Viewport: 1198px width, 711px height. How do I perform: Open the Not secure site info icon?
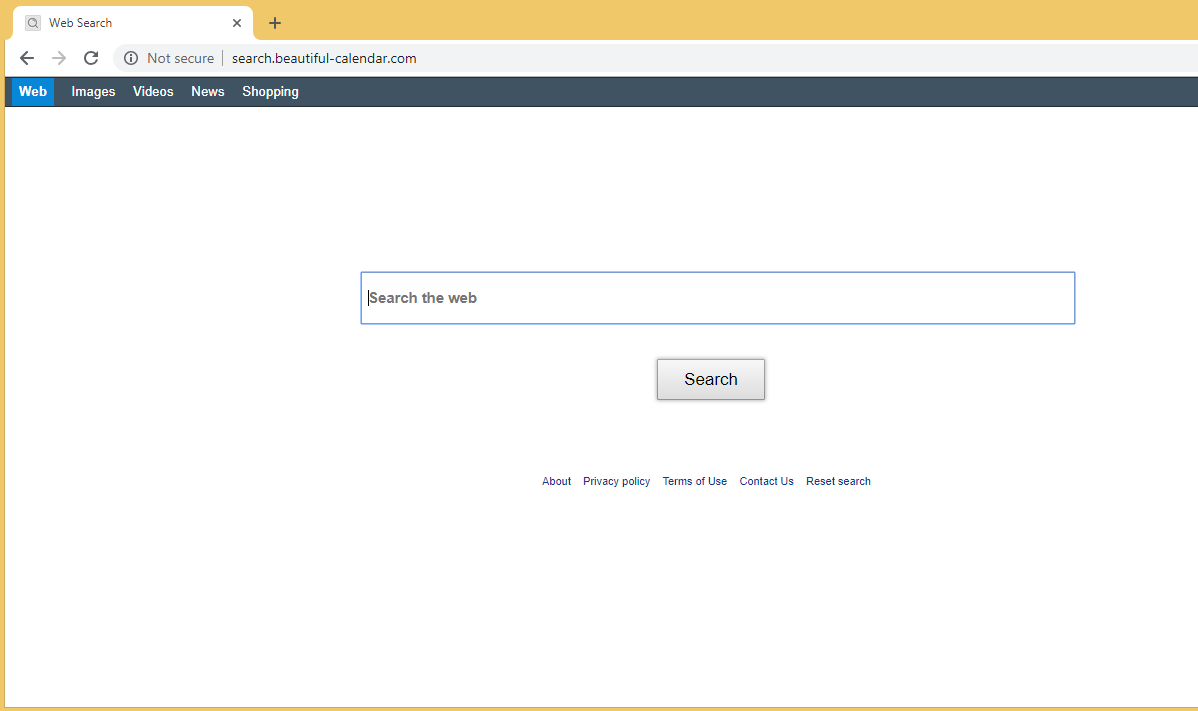tap(131, 58)
